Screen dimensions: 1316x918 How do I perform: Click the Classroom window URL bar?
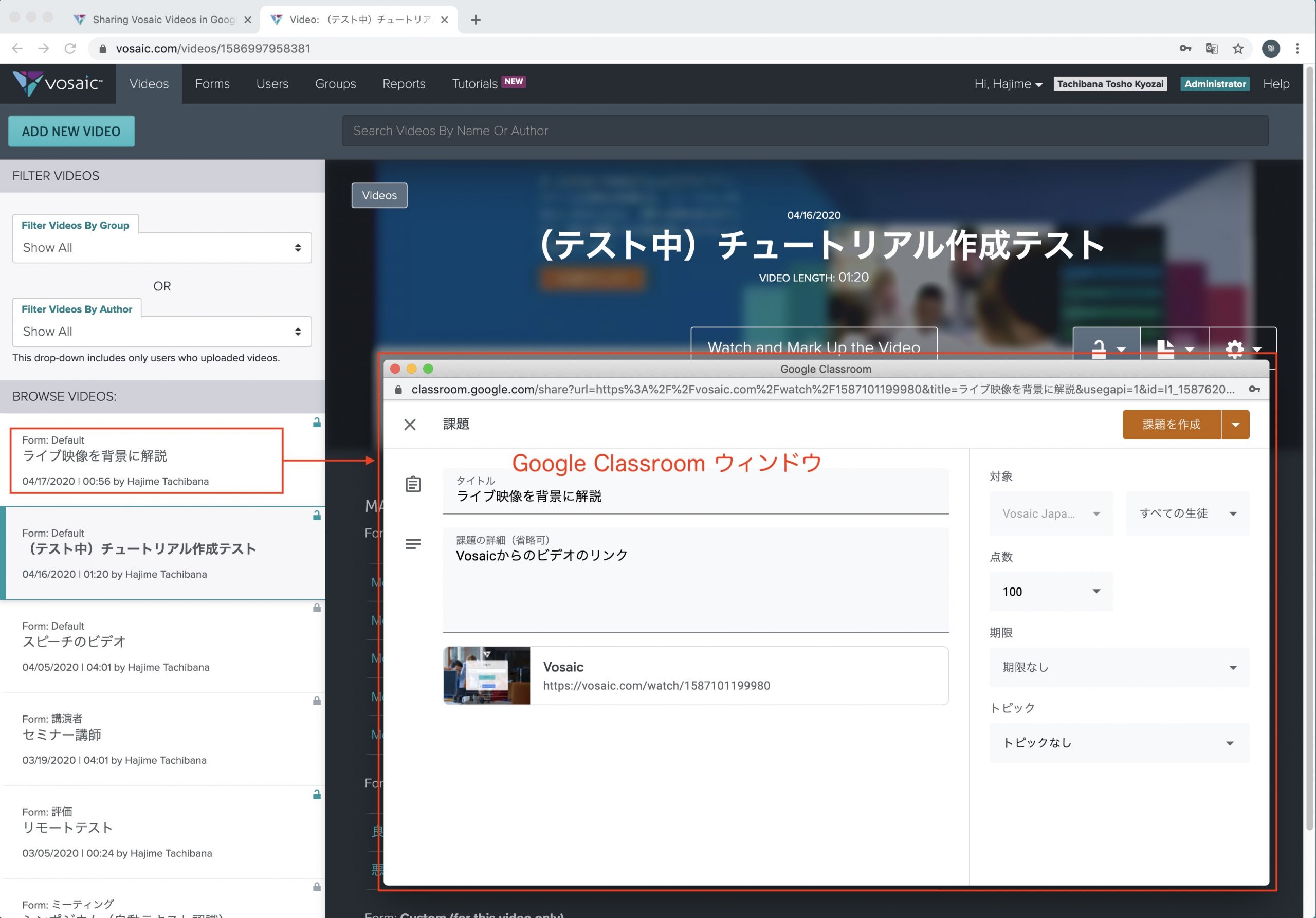click(x=822, y=389)
